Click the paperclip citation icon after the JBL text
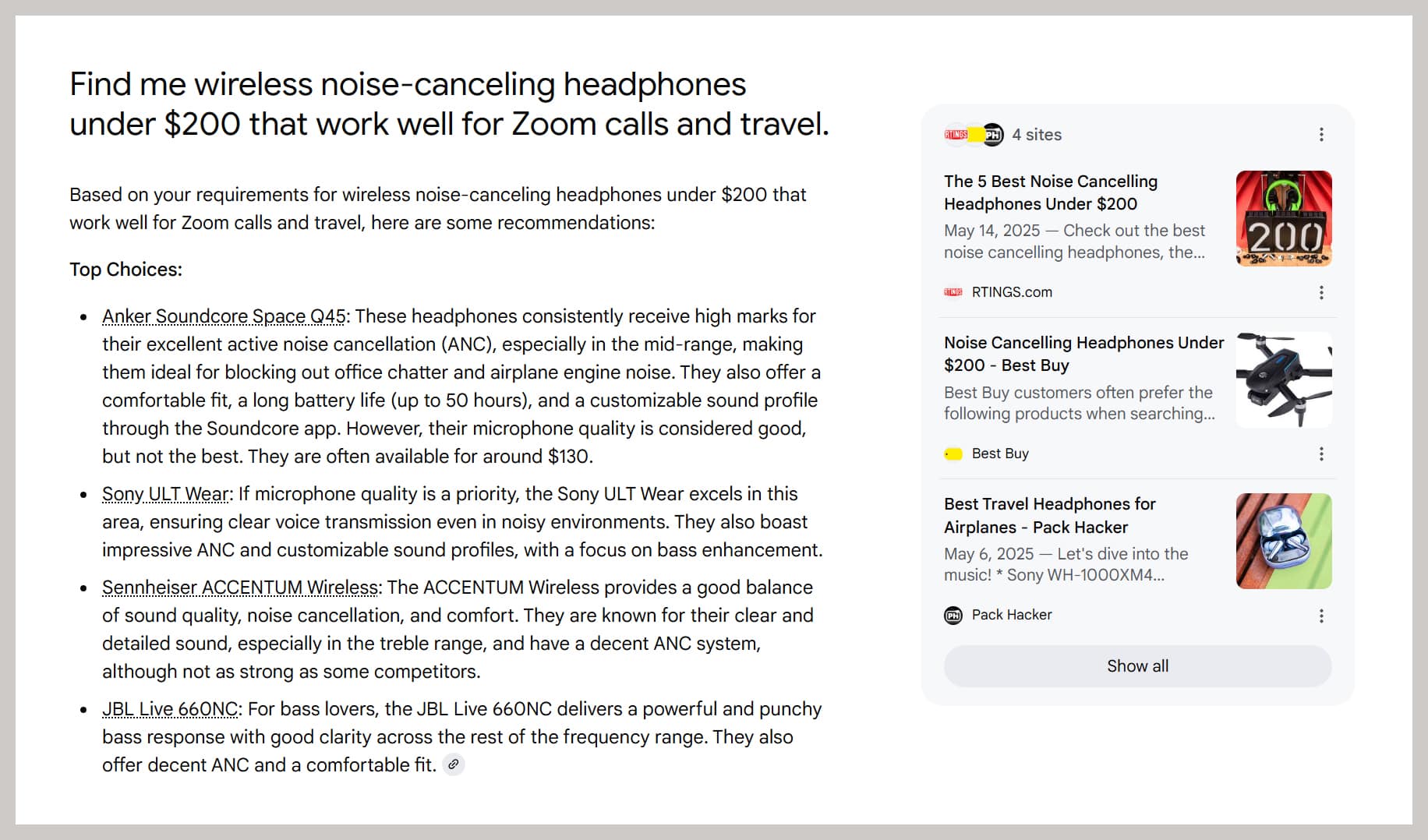 point(454,764)
